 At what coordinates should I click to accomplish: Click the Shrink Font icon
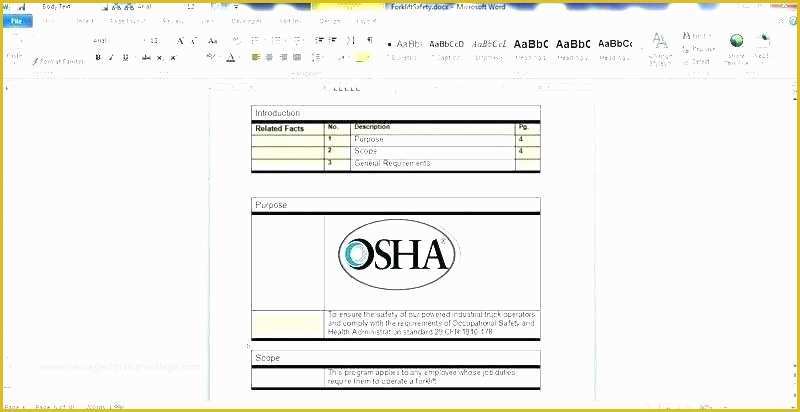[194, 41]
